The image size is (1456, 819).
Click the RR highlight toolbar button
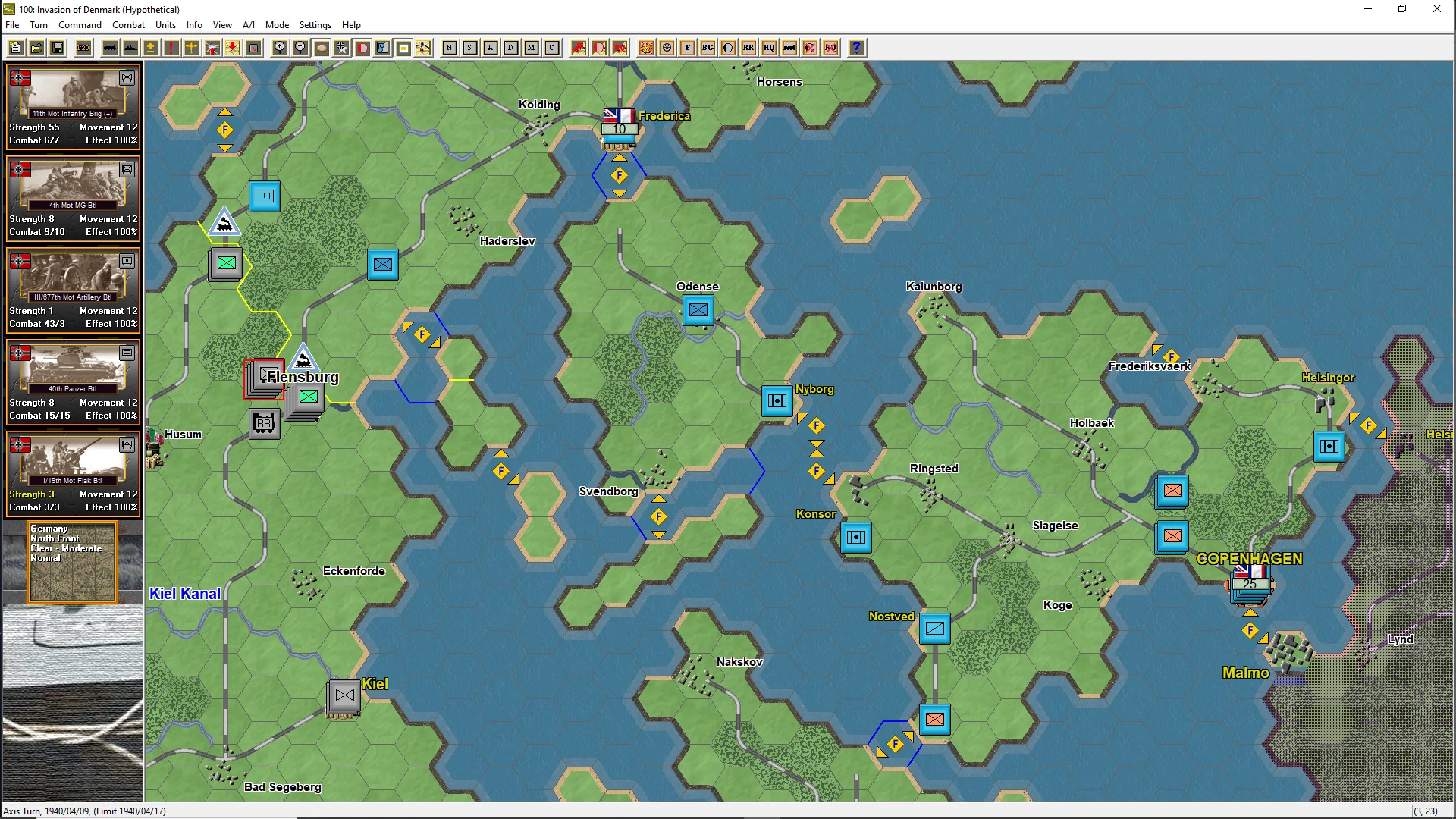click(x=748, y=48)
